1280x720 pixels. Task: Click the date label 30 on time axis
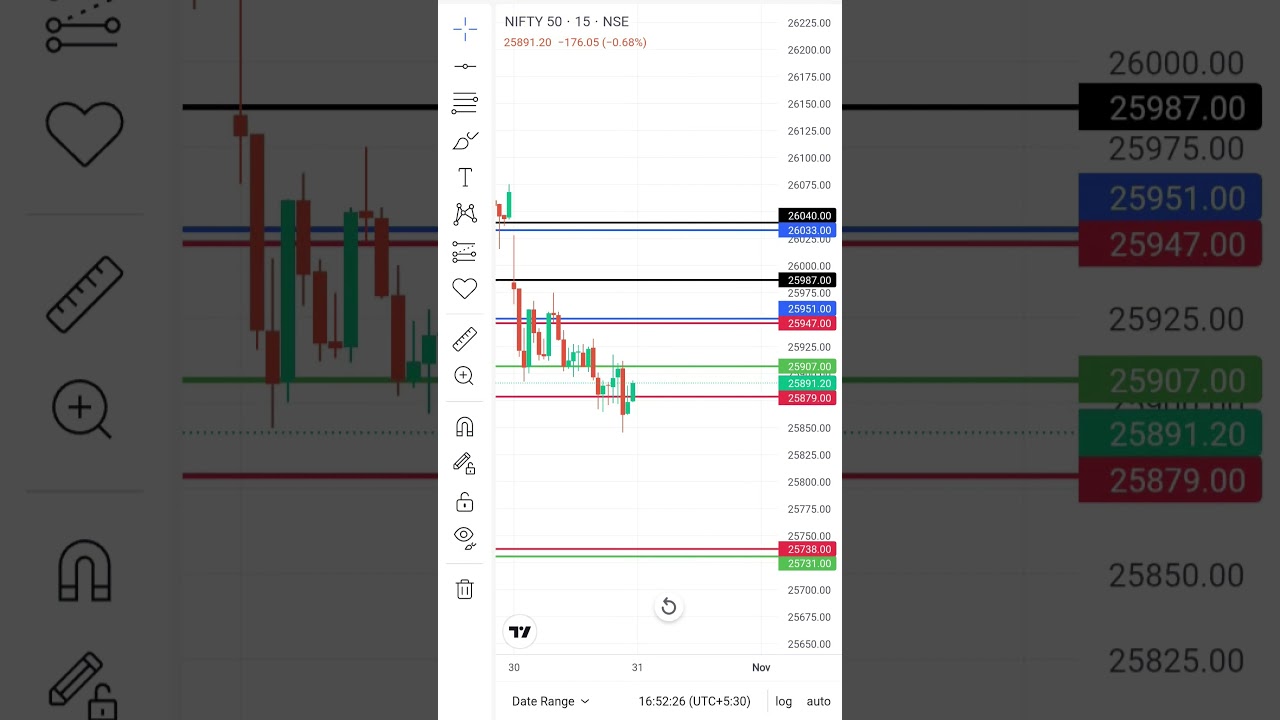(514, 667)
